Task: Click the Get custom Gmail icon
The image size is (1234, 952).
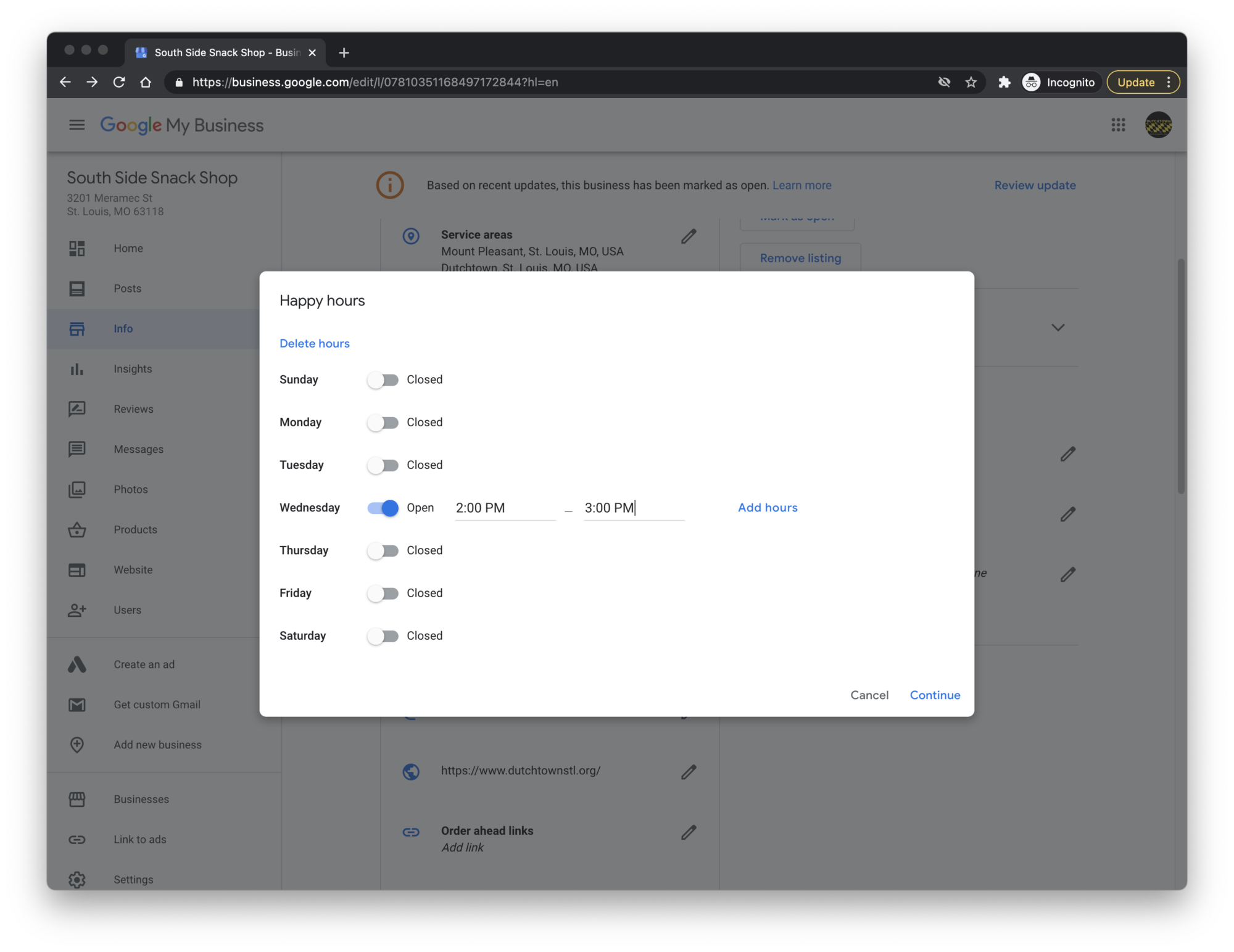Action: [77, 705]
